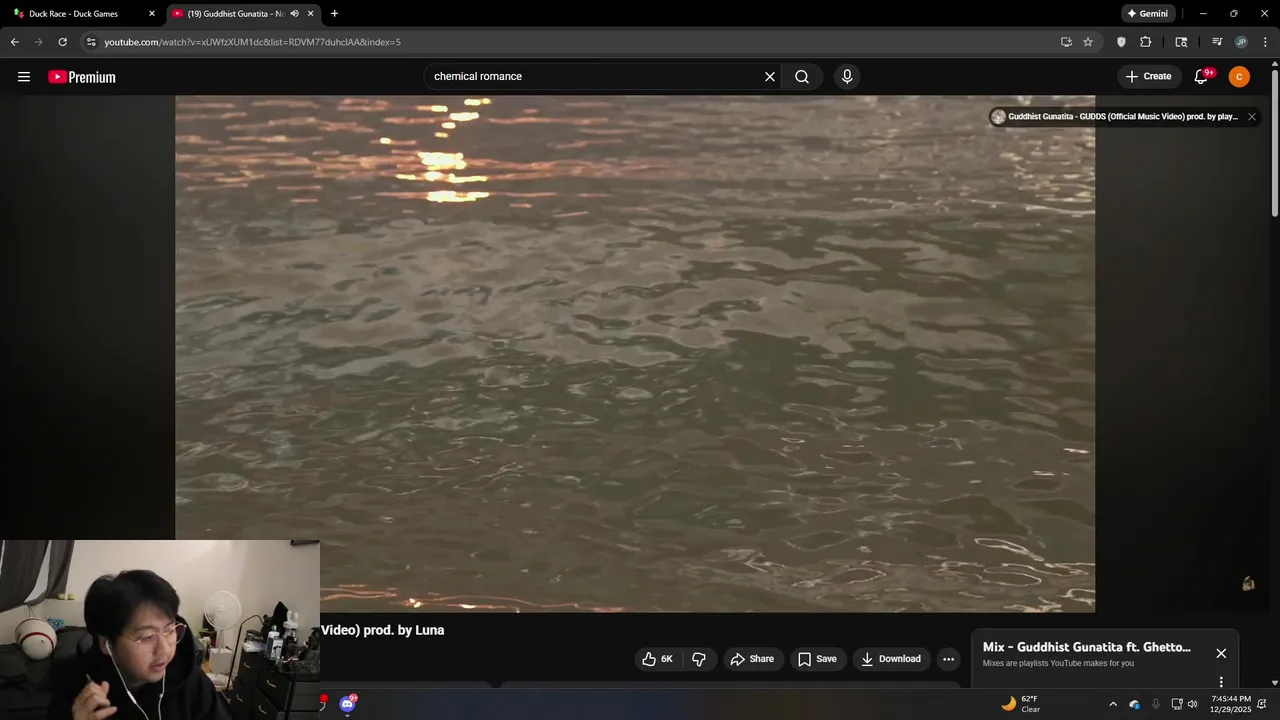Image resolution: width=1280 pixels, height=720 pixels.
Task: Open the OneDrive tray icon
Action: [1134, 704]
